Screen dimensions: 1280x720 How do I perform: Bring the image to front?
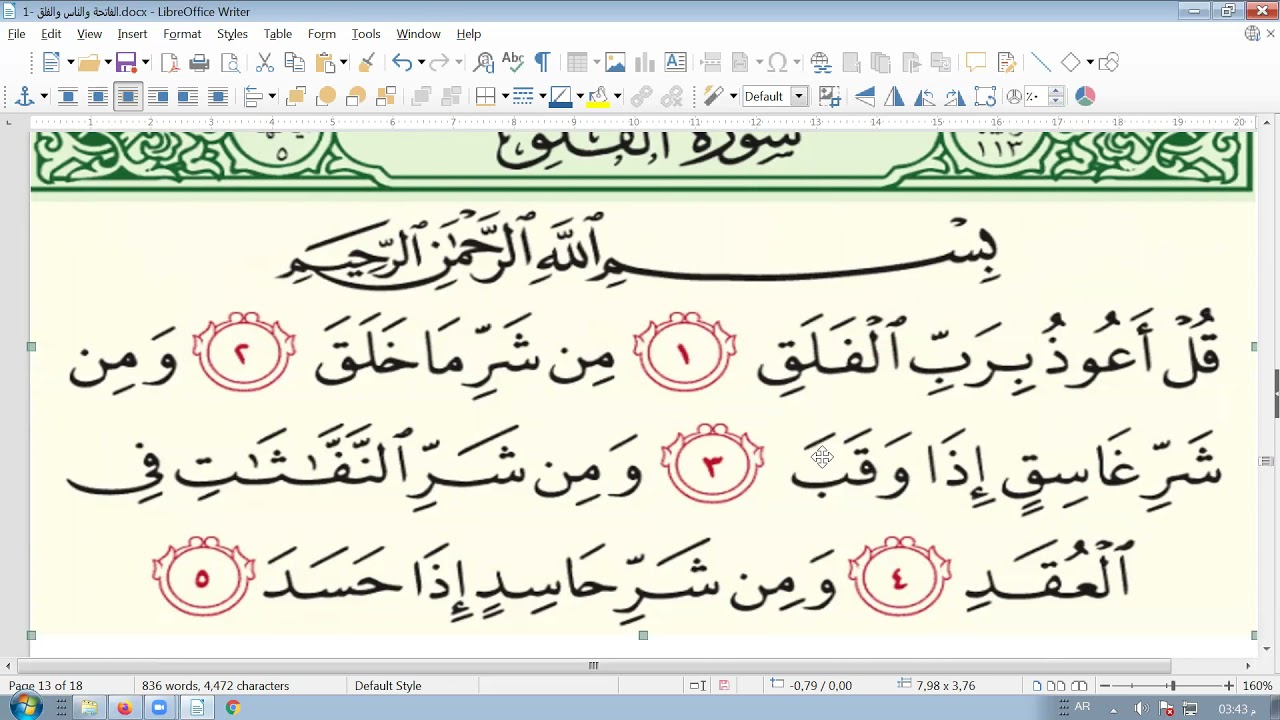tap(296, 97)
